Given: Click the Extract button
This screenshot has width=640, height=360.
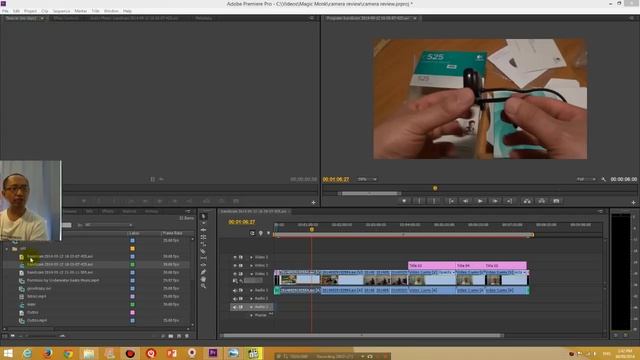Looking at the screenshot, I should click(x=542, y=201).
